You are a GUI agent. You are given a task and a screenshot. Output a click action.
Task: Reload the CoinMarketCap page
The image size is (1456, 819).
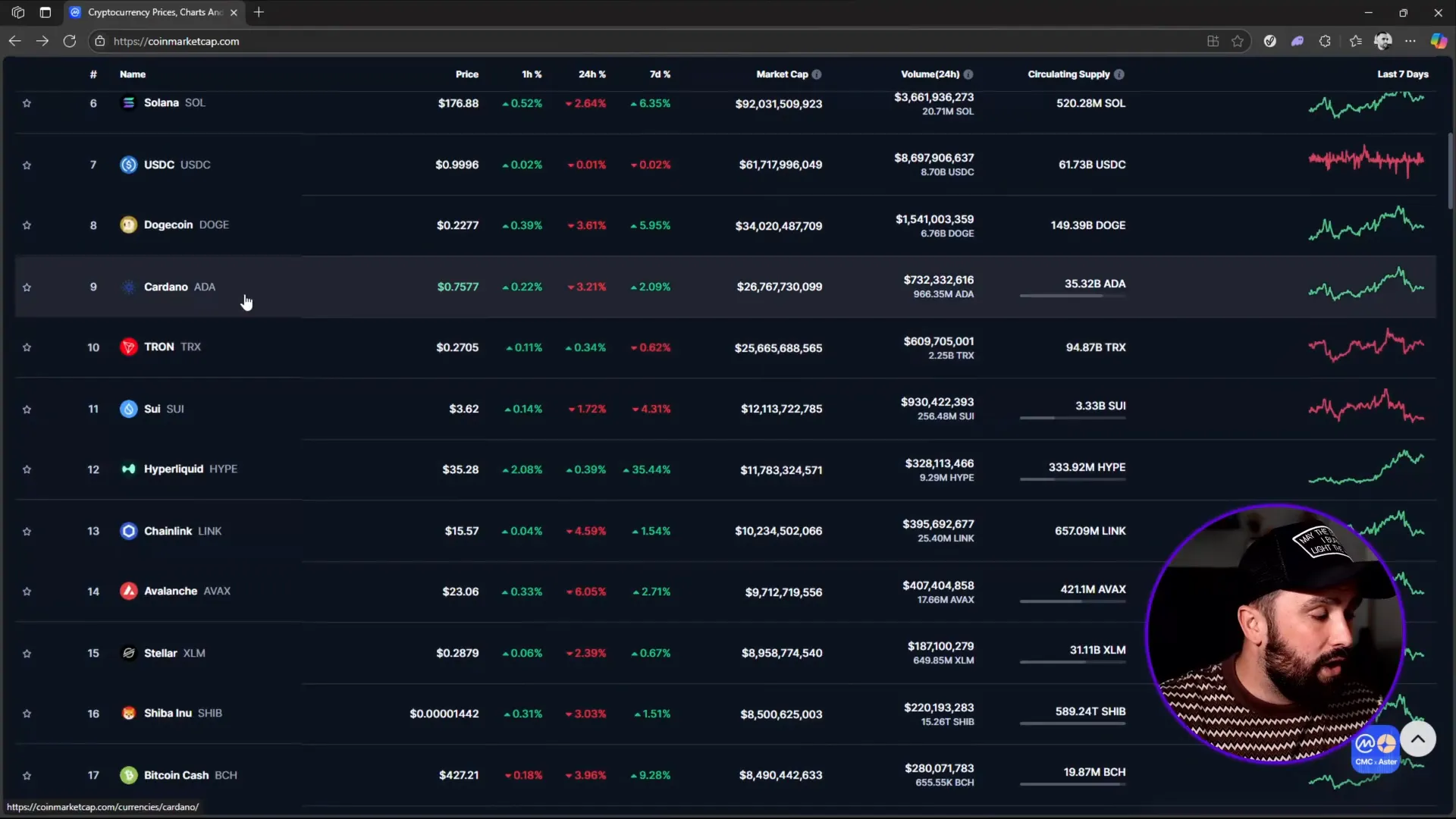(69, 41)
